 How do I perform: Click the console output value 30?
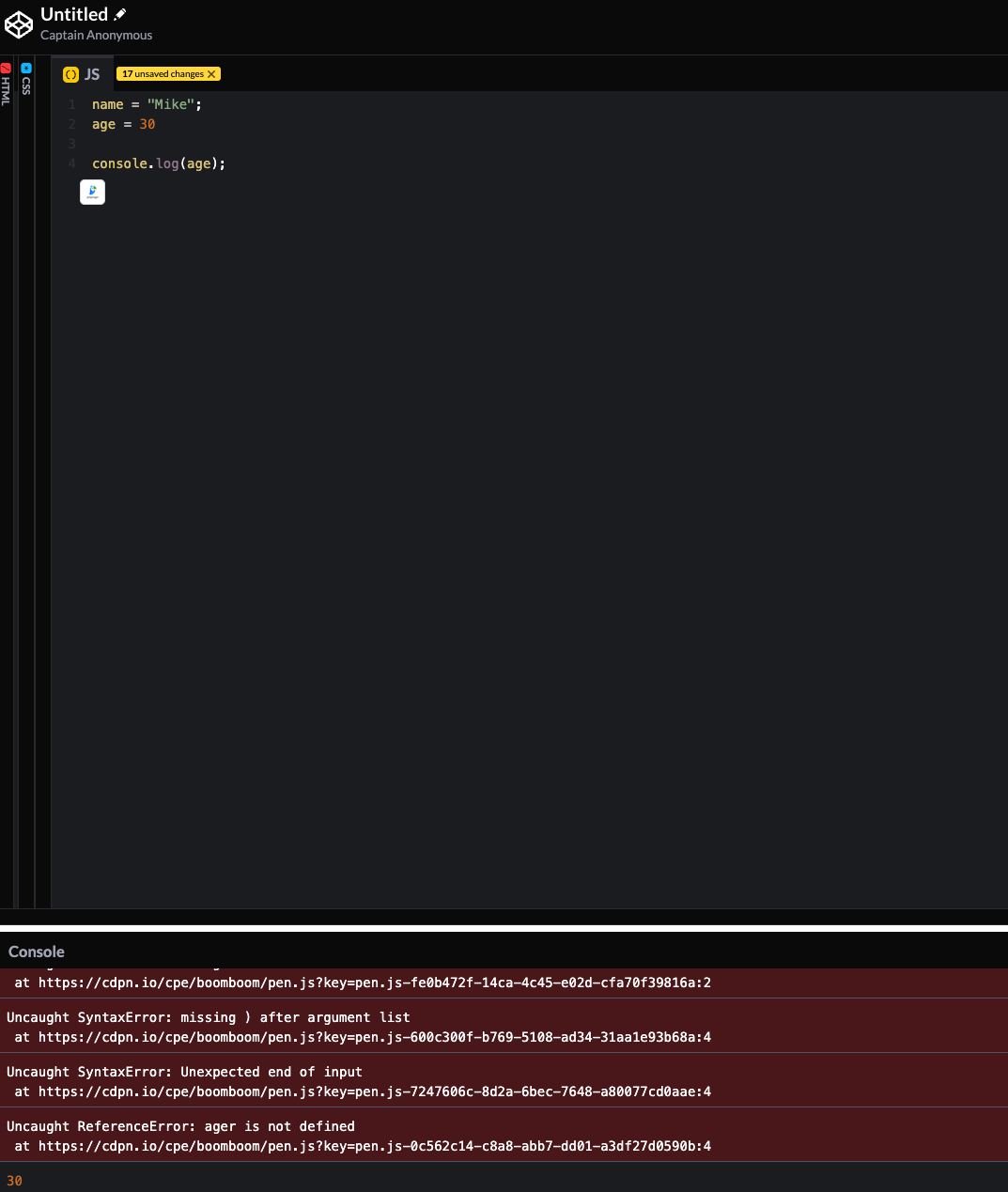(x=14, y=1181)
